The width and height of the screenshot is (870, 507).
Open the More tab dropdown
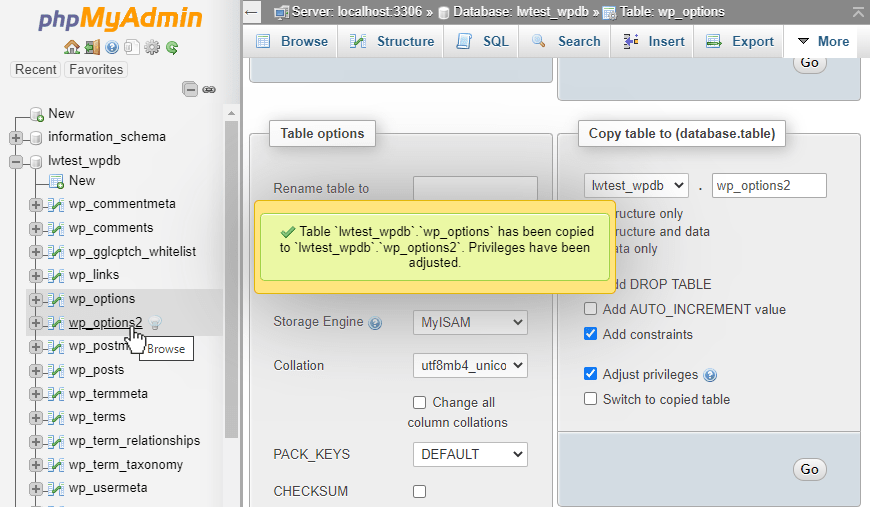pos(823,41)
